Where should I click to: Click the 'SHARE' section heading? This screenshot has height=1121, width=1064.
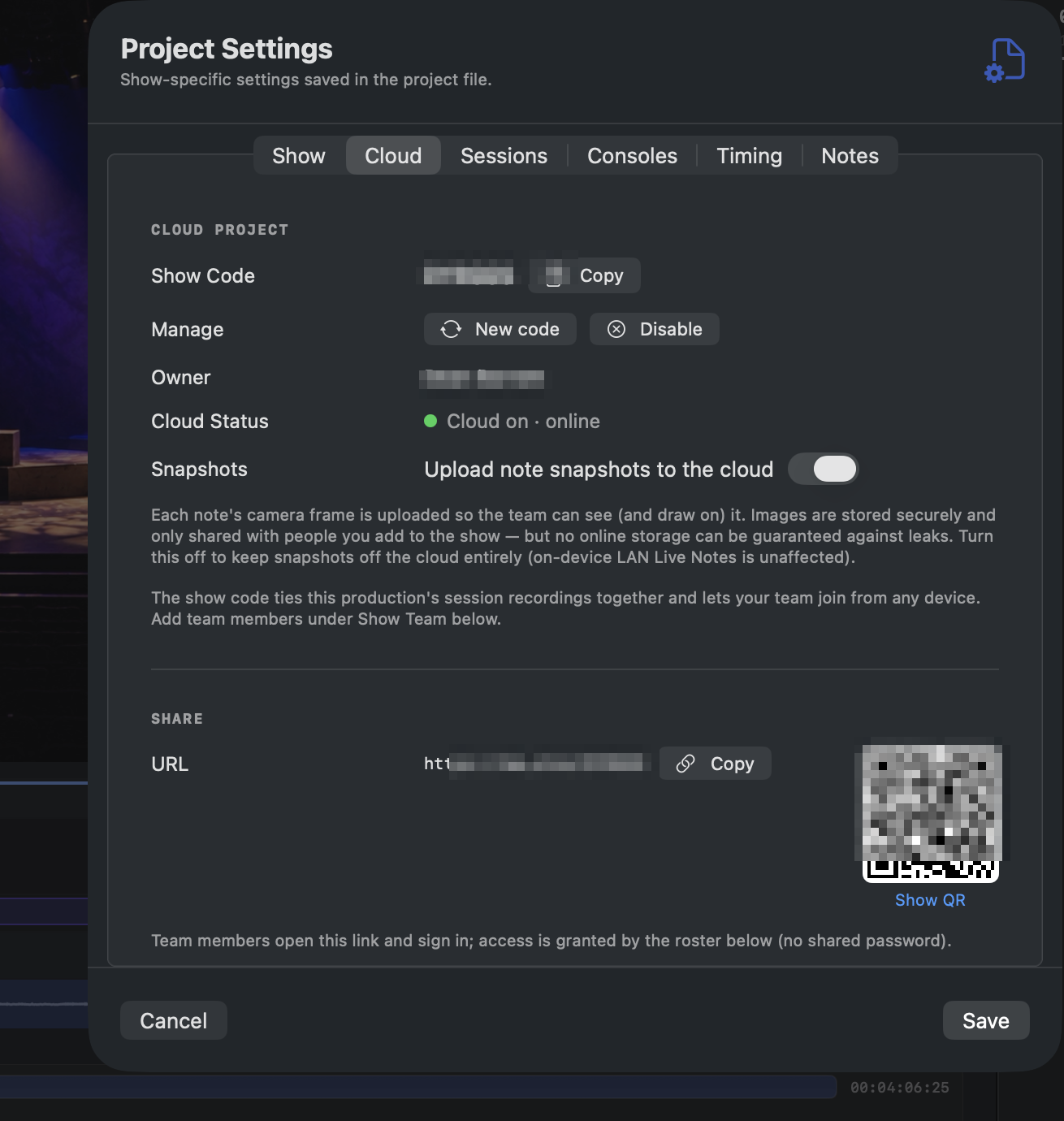pos(177,719)
